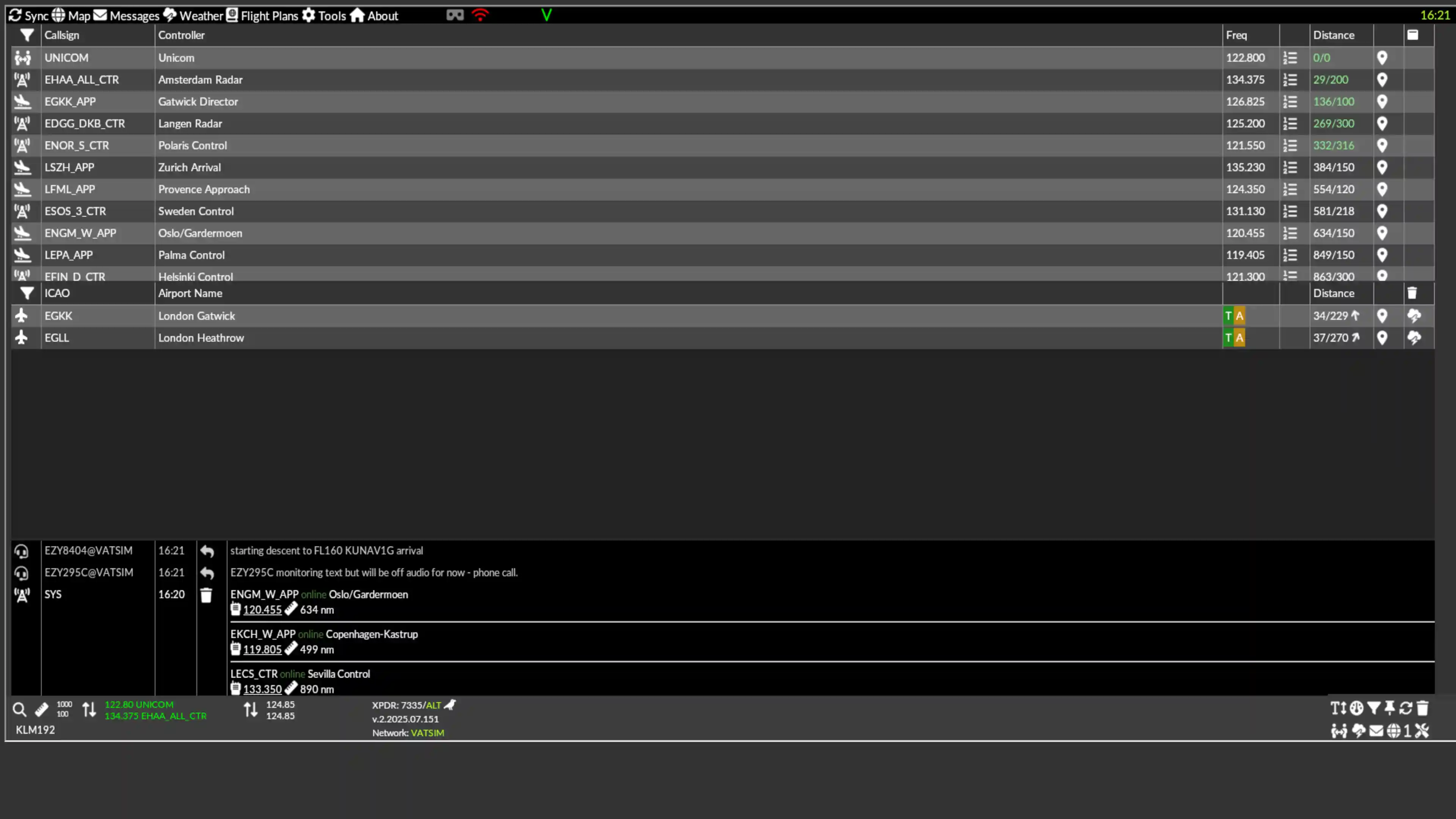The width and height of the screenshot is (1456, 819).
Task: Toggle the airport list ICAO filter
Action: click(27, 293)
